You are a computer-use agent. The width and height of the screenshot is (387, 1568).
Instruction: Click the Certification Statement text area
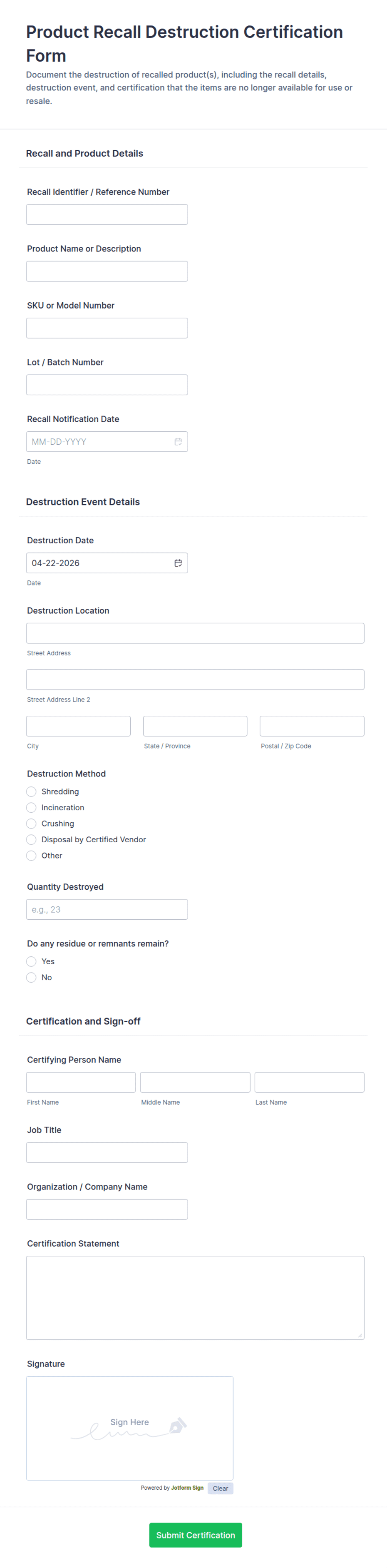pos(195,1298)
